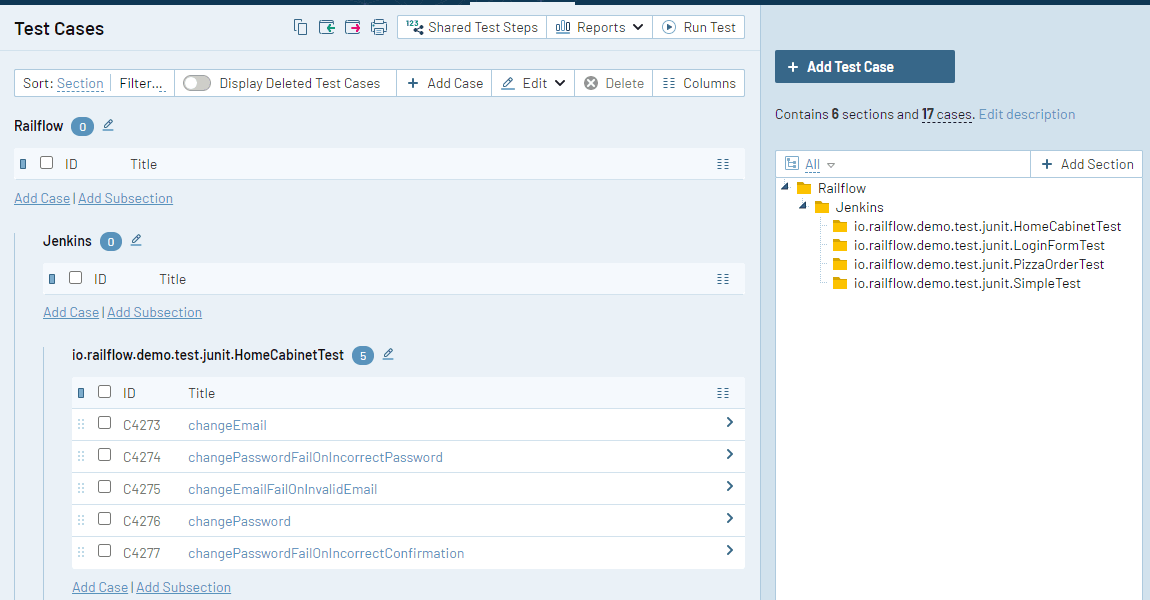This screenshot has height=600, width=1150.
Task: Click the Delete toolbar button
Action: pyautogui.click(x=614, y=83)
